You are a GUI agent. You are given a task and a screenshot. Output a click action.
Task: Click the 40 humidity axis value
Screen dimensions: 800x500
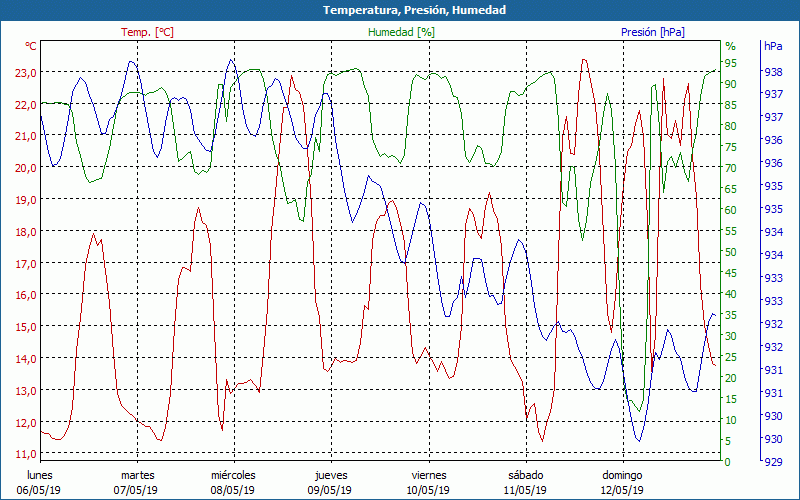tap(731, 294)
